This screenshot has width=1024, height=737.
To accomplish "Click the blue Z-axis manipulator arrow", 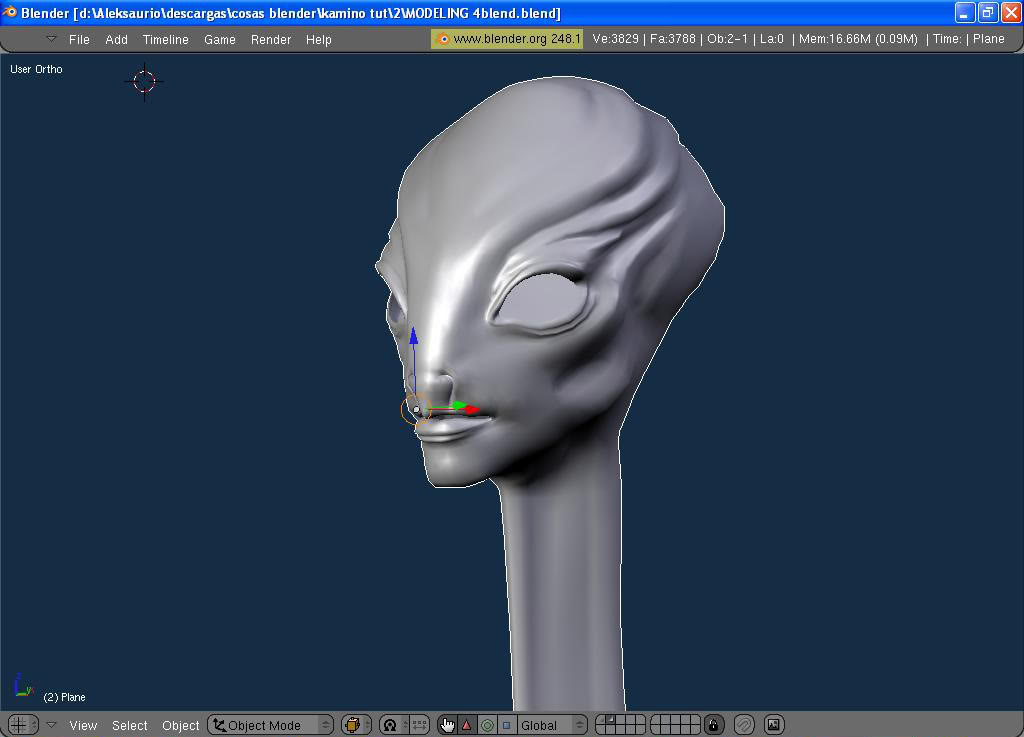I will click(413, 337).
